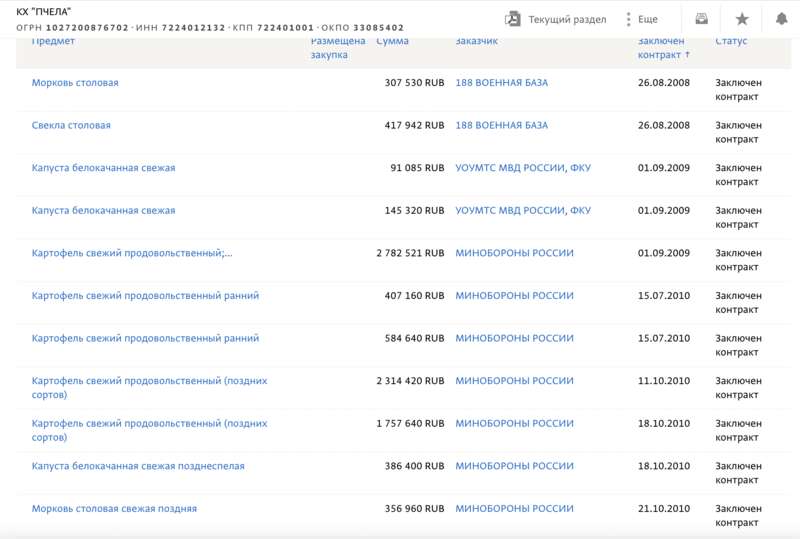Viewport: 800px width, 539px height.
Task: Open 'УОУМТС МВД РОССИИ, ФКУ' for 145 320 RUB
Action: 523,210
